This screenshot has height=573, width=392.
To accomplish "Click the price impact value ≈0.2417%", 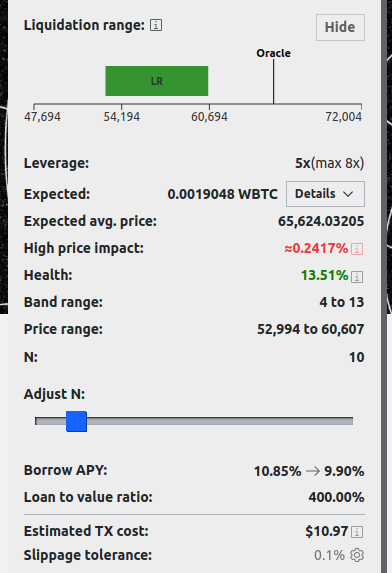I will [x=316, y=248].
